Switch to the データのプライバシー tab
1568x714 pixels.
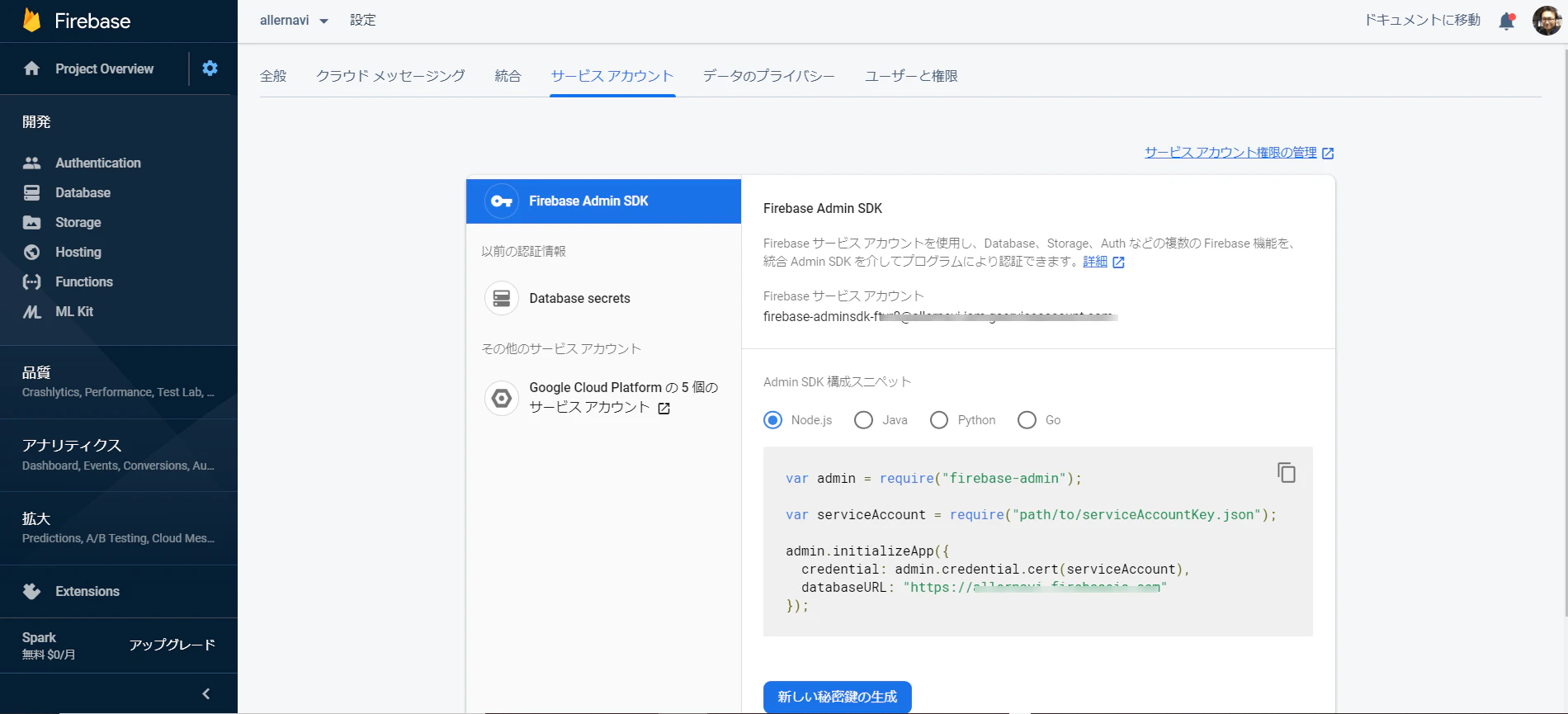coord(769,76)
